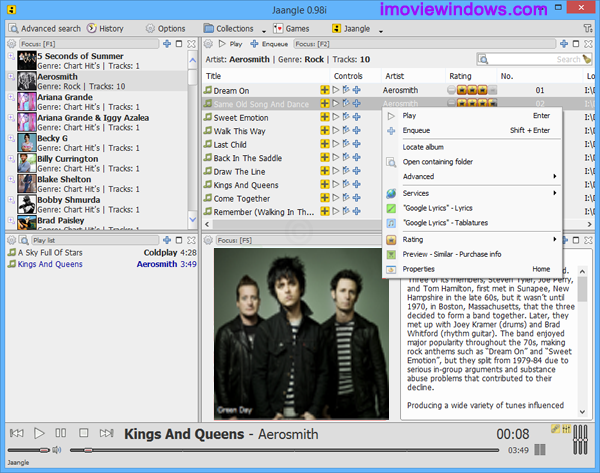Open the Advanced submenu
The height and width of the screenshot is (473, 600).
click(472, 176)
